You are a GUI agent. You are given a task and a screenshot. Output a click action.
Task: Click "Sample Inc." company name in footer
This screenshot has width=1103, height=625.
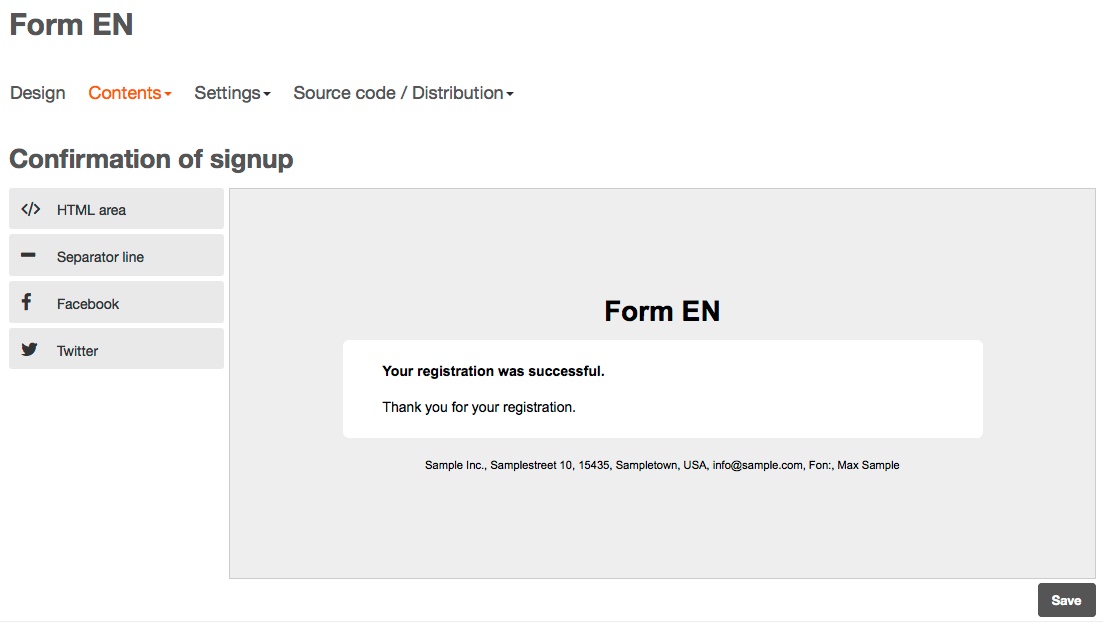(x=455, y=465)
